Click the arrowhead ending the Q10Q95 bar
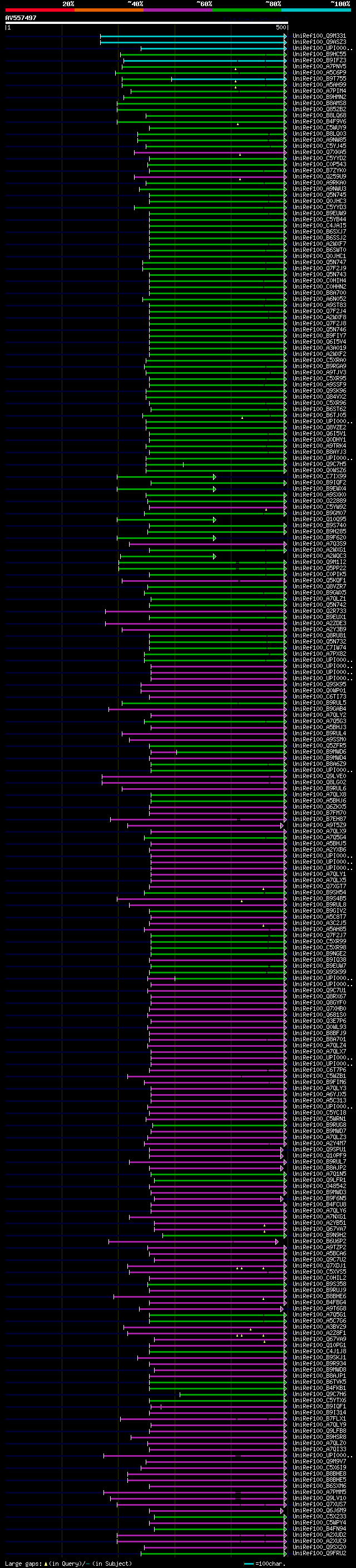 pos(214,519)
